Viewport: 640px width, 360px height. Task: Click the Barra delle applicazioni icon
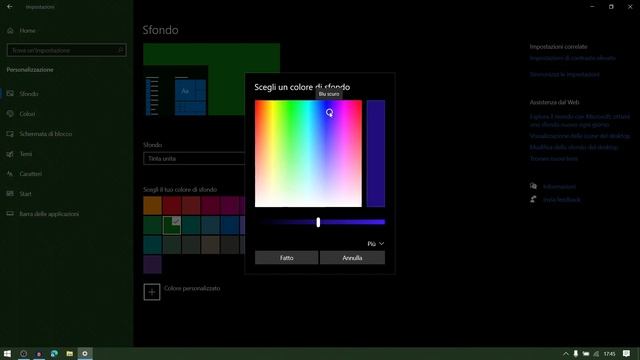(x=10, y=213)
